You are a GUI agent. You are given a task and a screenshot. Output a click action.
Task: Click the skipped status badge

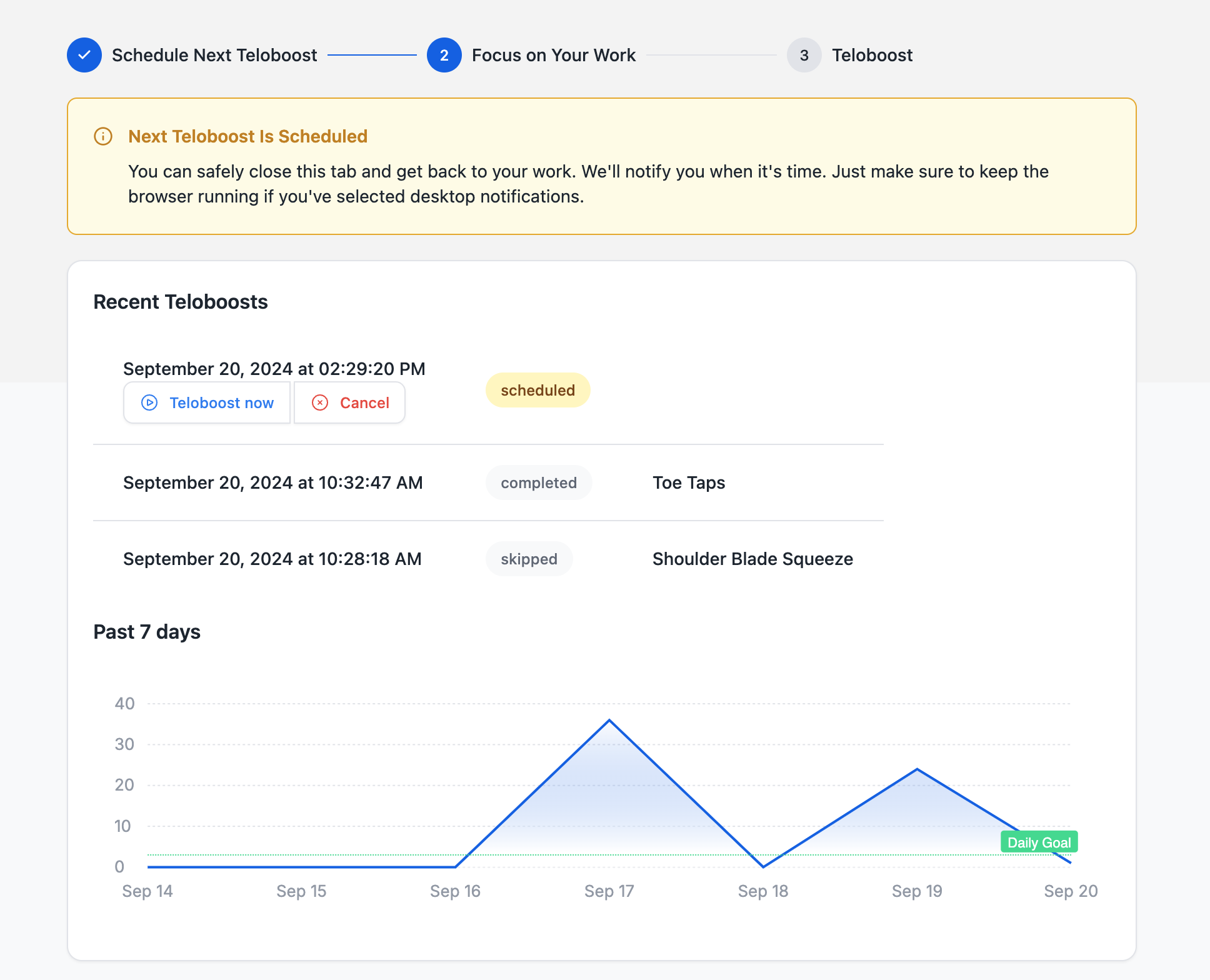pyautogui.click(x=529, y=559)
